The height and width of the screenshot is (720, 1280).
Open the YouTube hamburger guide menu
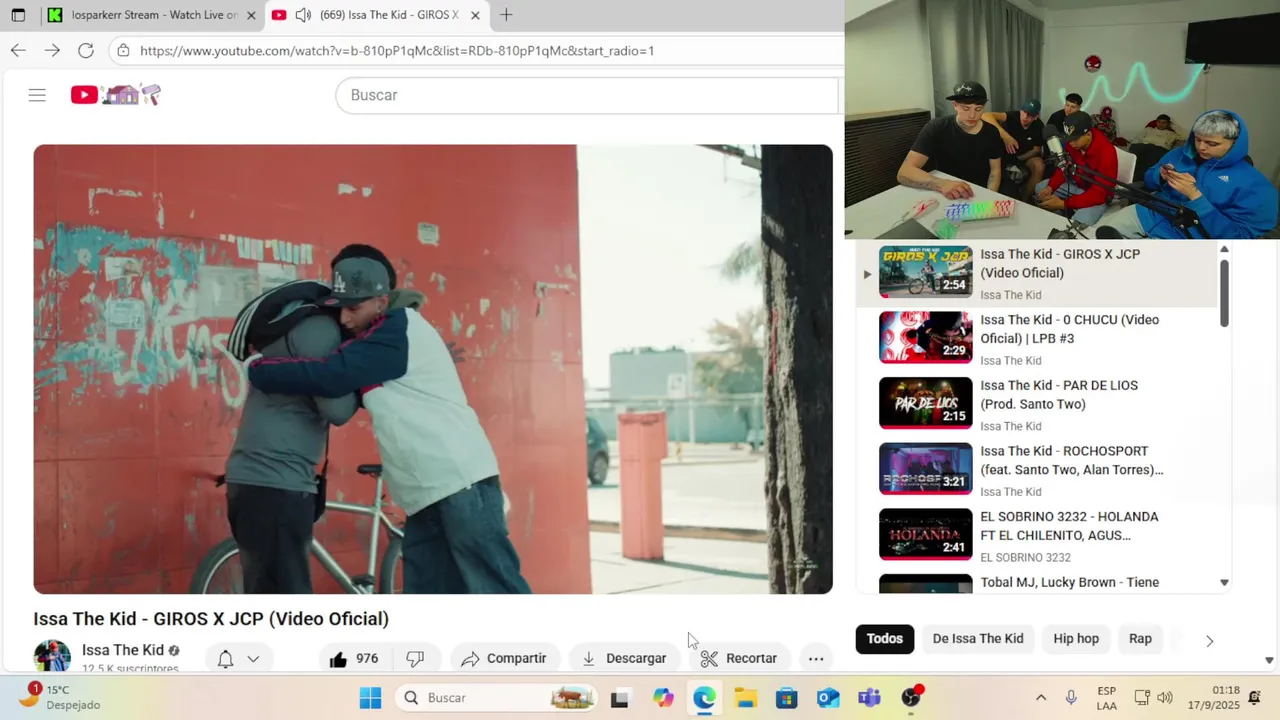[x=37, y=95]
